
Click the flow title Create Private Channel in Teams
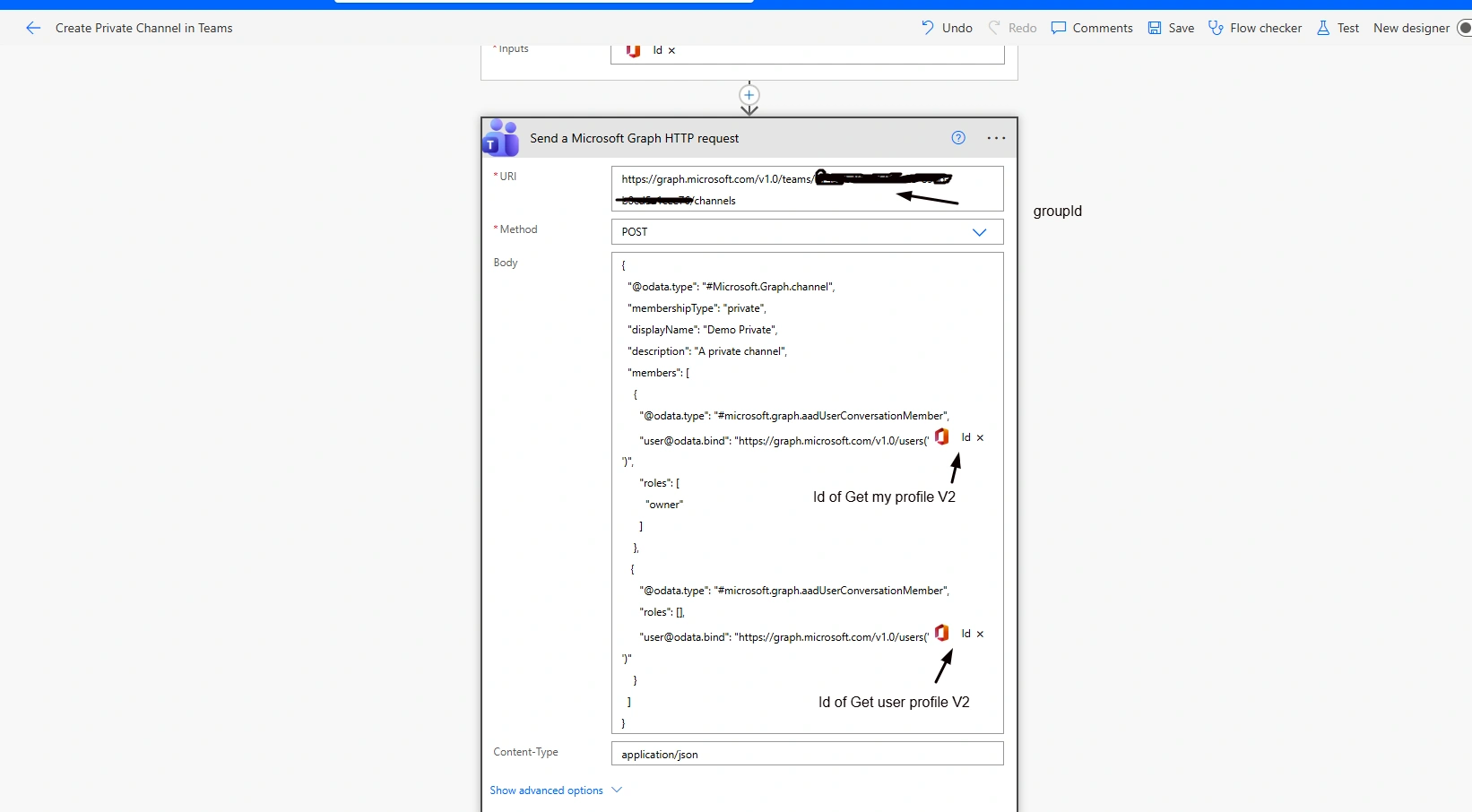tap(144, 28)
